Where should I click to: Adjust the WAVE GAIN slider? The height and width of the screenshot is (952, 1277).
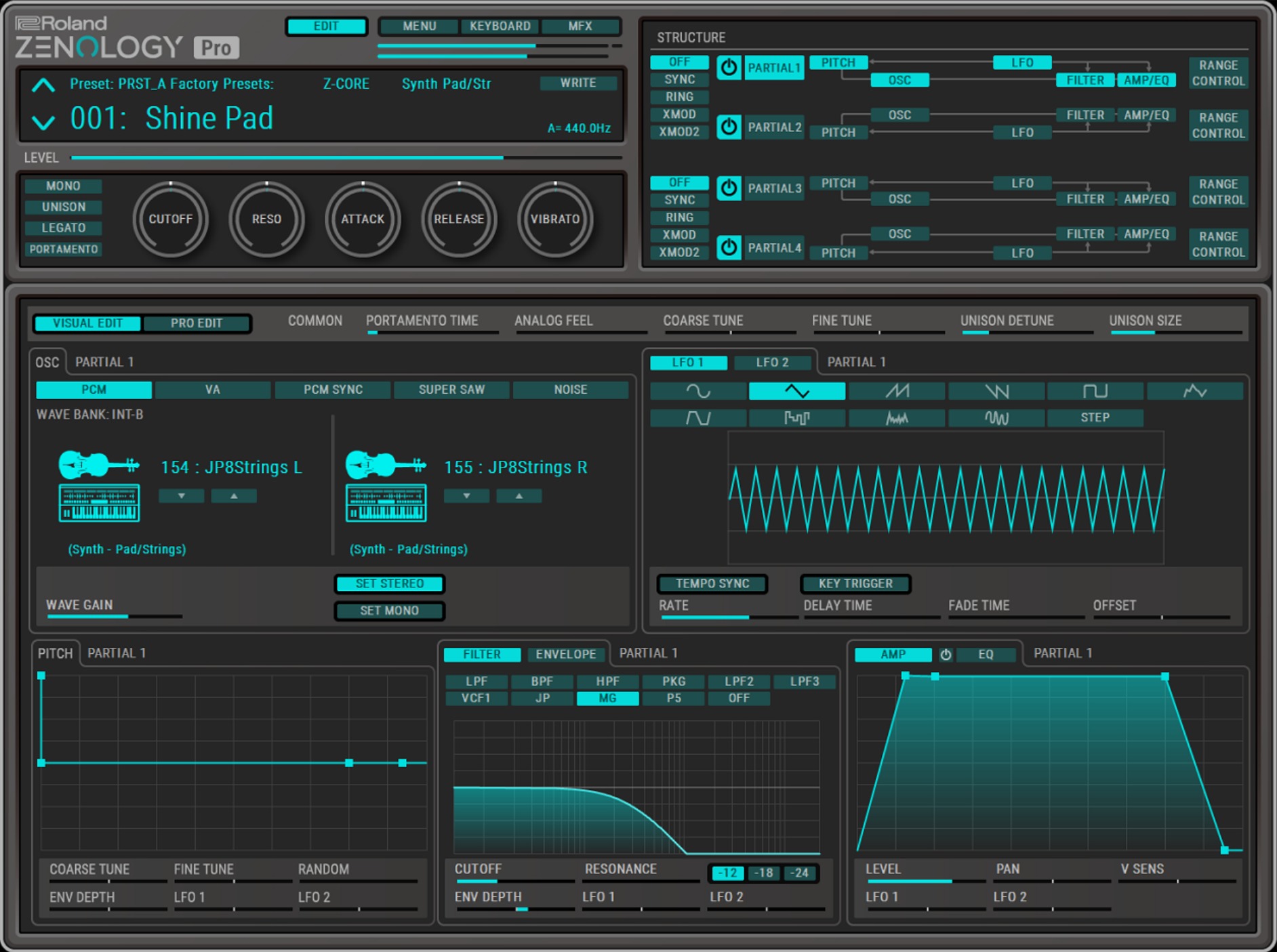point(114,616)
